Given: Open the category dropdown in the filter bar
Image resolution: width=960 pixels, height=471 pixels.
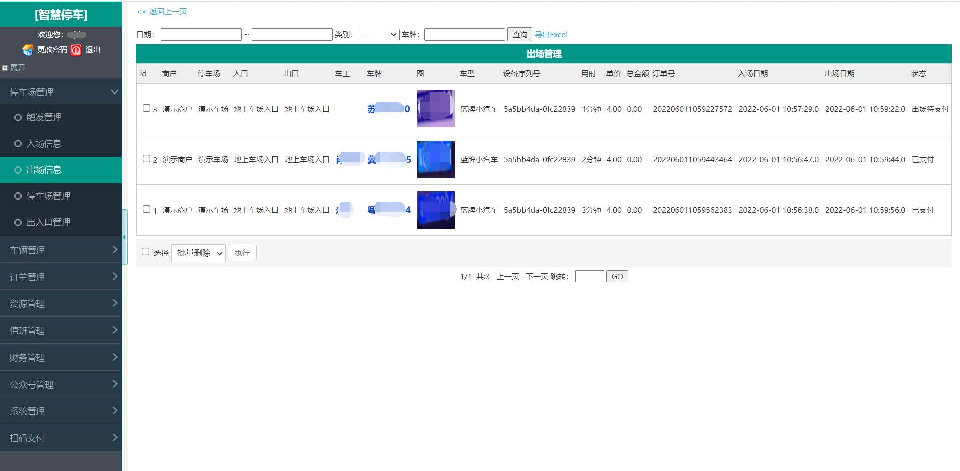Looking at the screenshot, I should pos(377,35).
